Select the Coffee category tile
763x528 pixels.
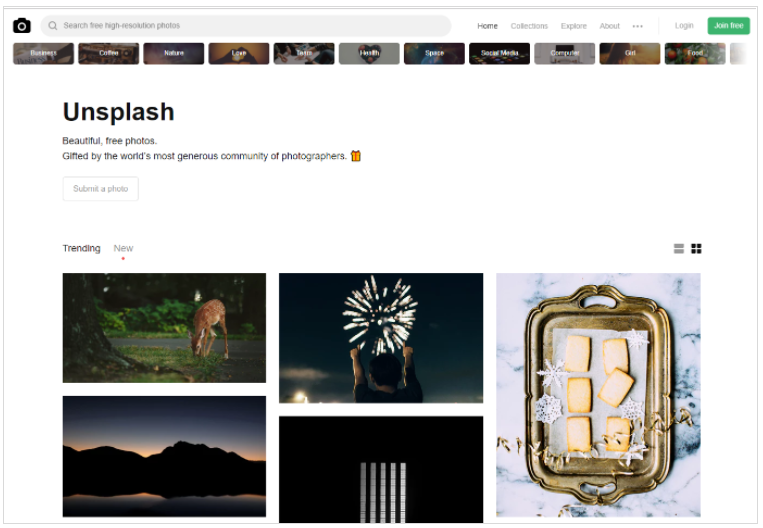[109, 53]
